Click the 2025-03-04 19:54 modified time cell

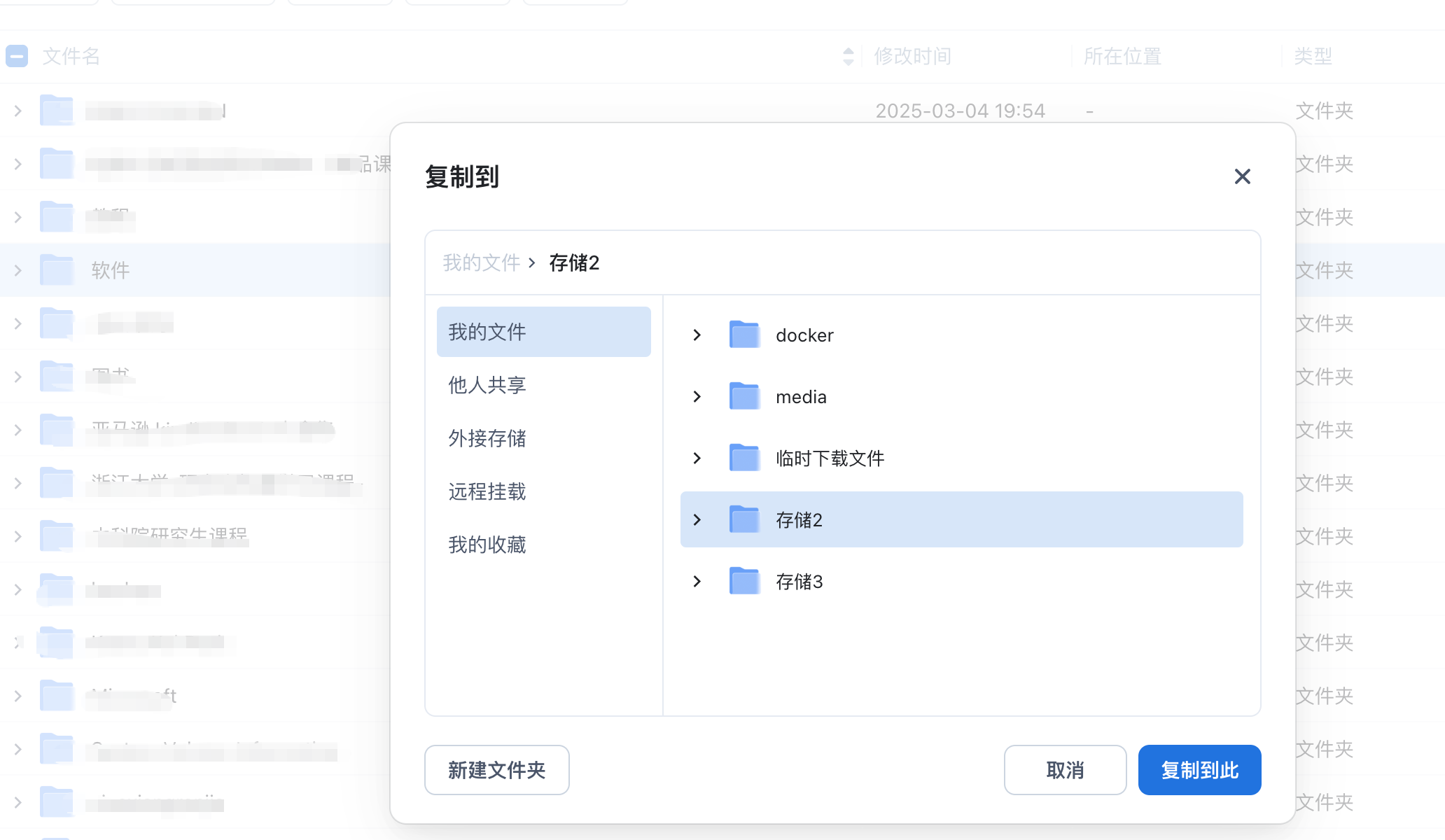[960, 111]
